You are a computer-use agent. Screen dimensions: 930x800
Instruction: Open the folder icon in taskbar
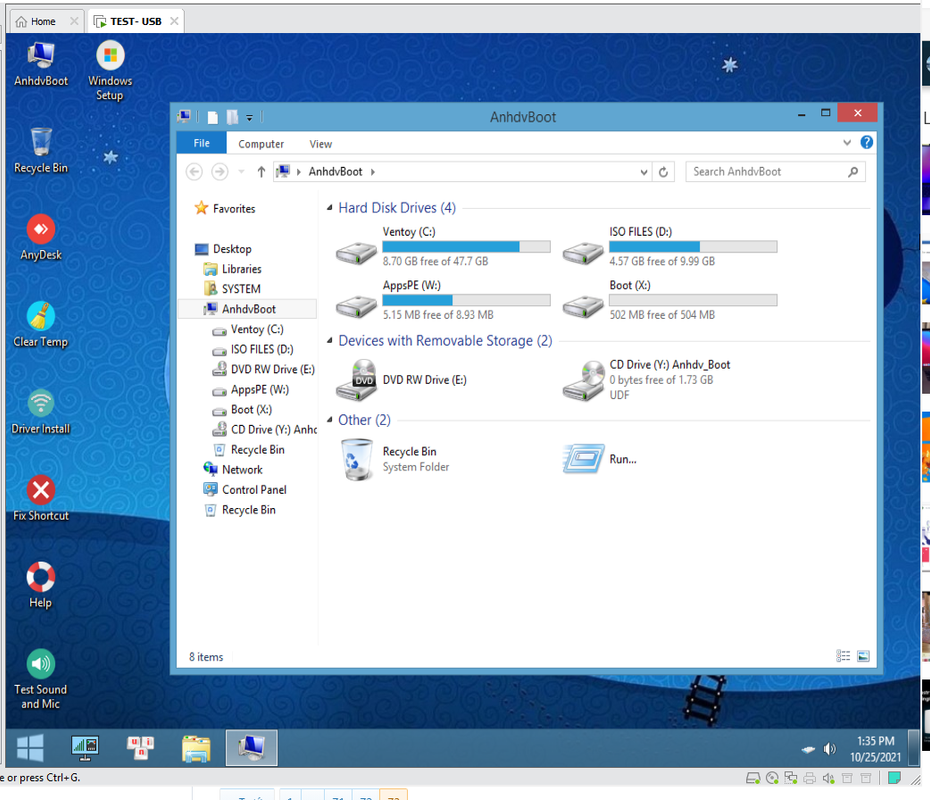(196, 748)
